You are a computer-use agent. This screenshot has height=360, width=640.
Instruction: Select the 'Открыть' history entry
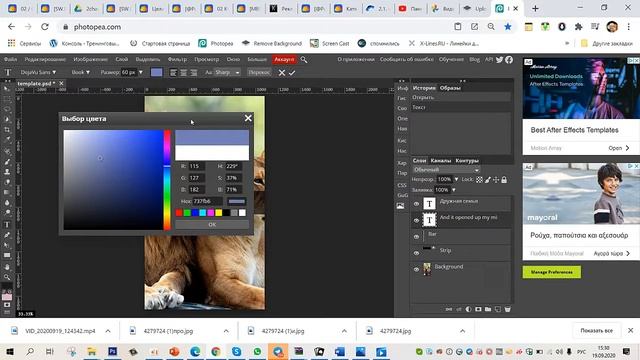pos(460,98)
